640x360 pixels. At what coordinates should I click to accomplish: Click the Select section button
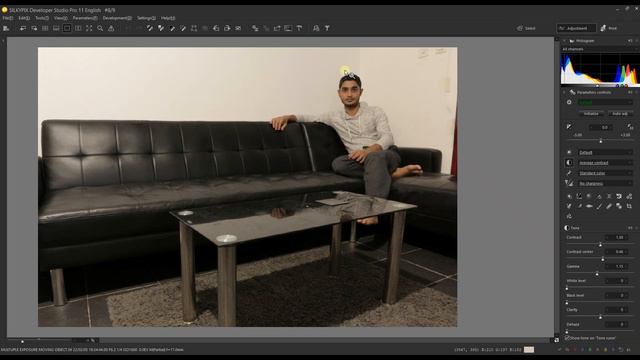(x=526, y=28)
